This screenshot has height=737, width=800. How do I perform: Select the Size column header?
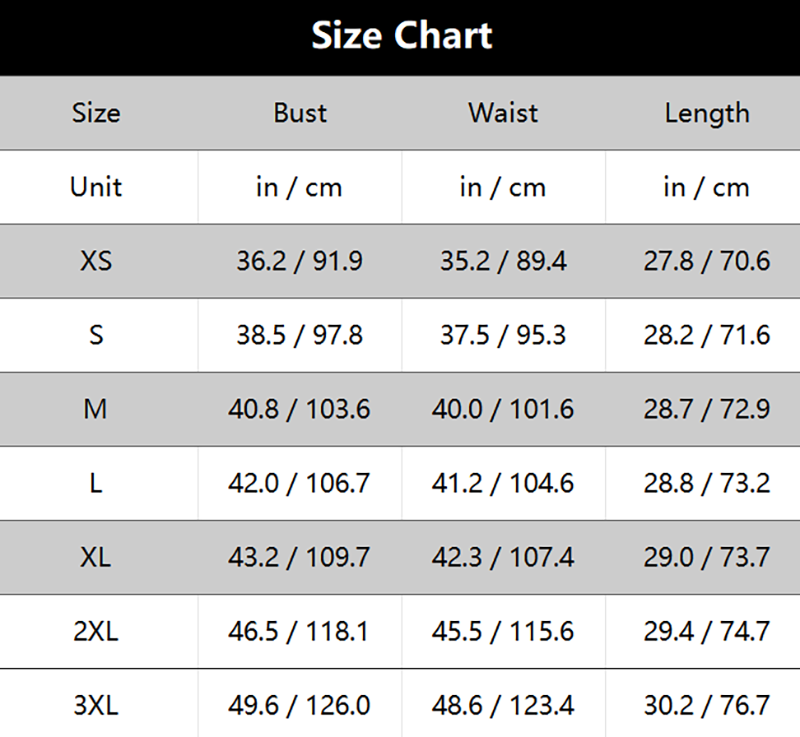pos(96,113)
